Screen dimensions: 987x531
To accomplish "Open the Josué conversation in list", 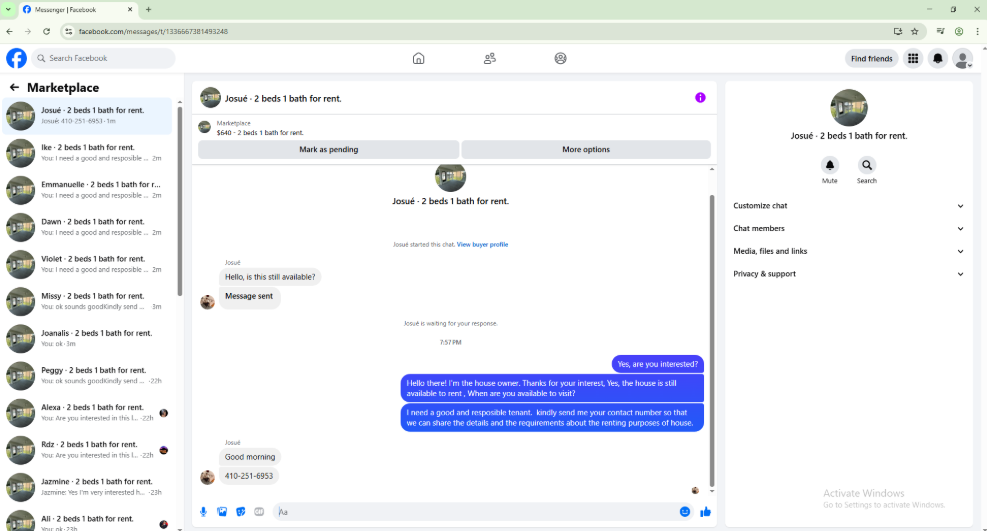I will pos(87,116).
